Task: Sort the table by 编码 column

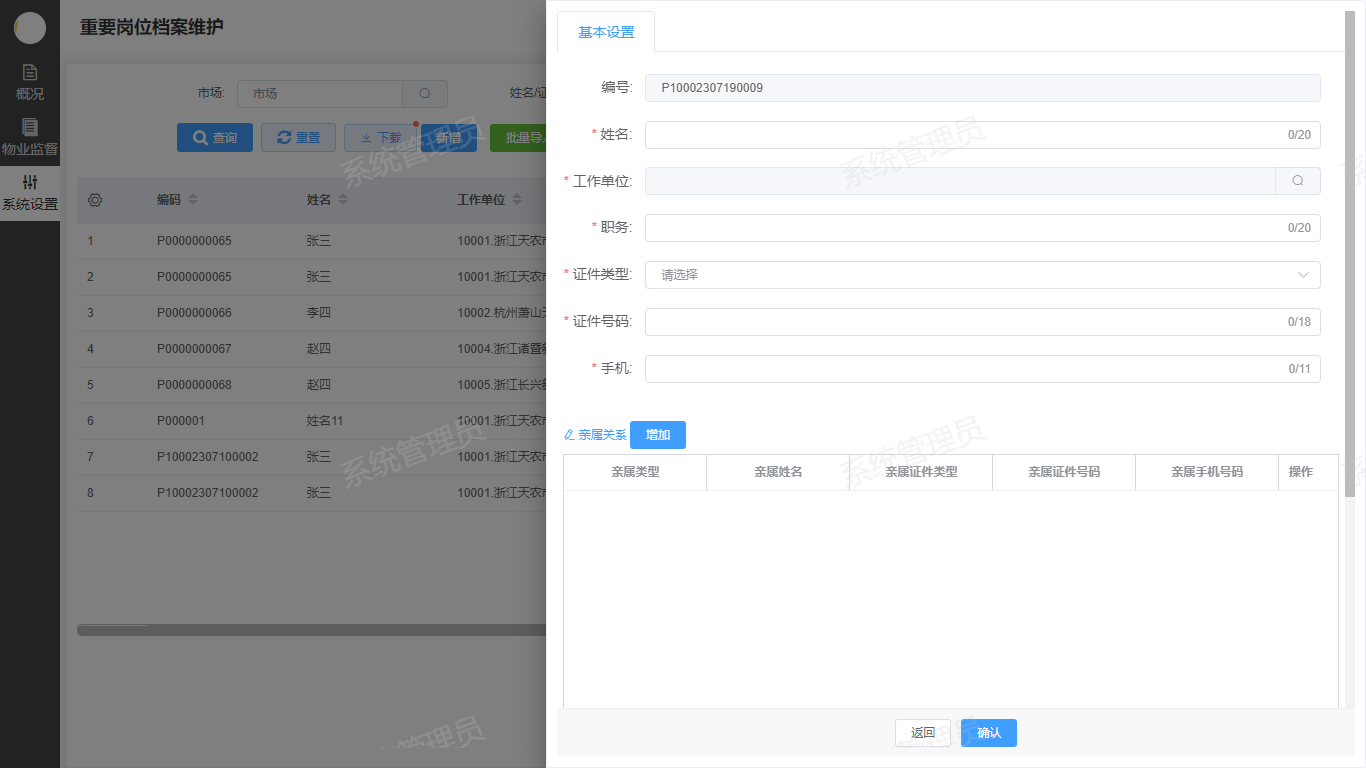Action: click(193, 200)
